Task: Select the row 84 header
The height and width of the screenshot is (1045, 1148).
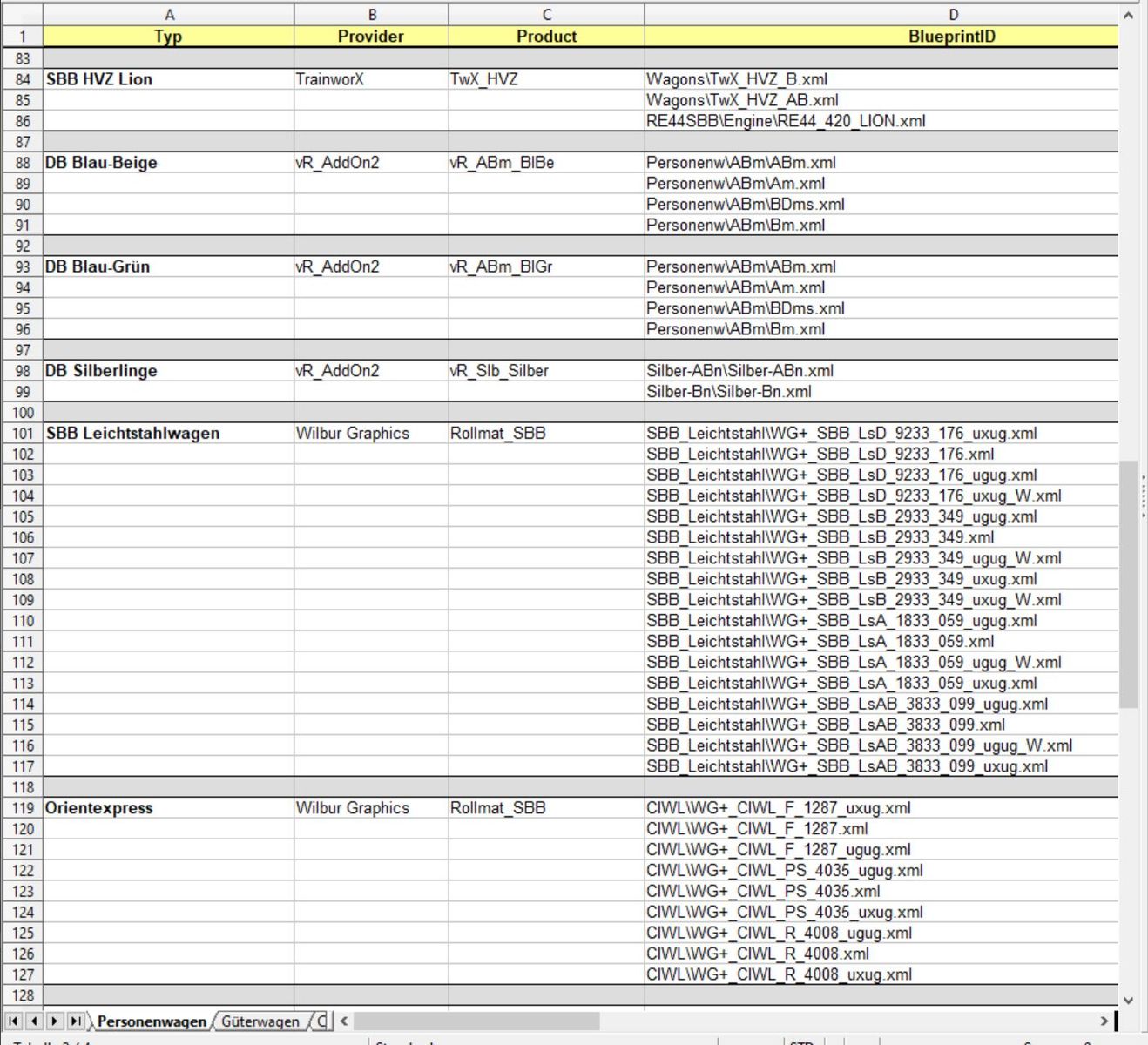Action: [23, 79]
